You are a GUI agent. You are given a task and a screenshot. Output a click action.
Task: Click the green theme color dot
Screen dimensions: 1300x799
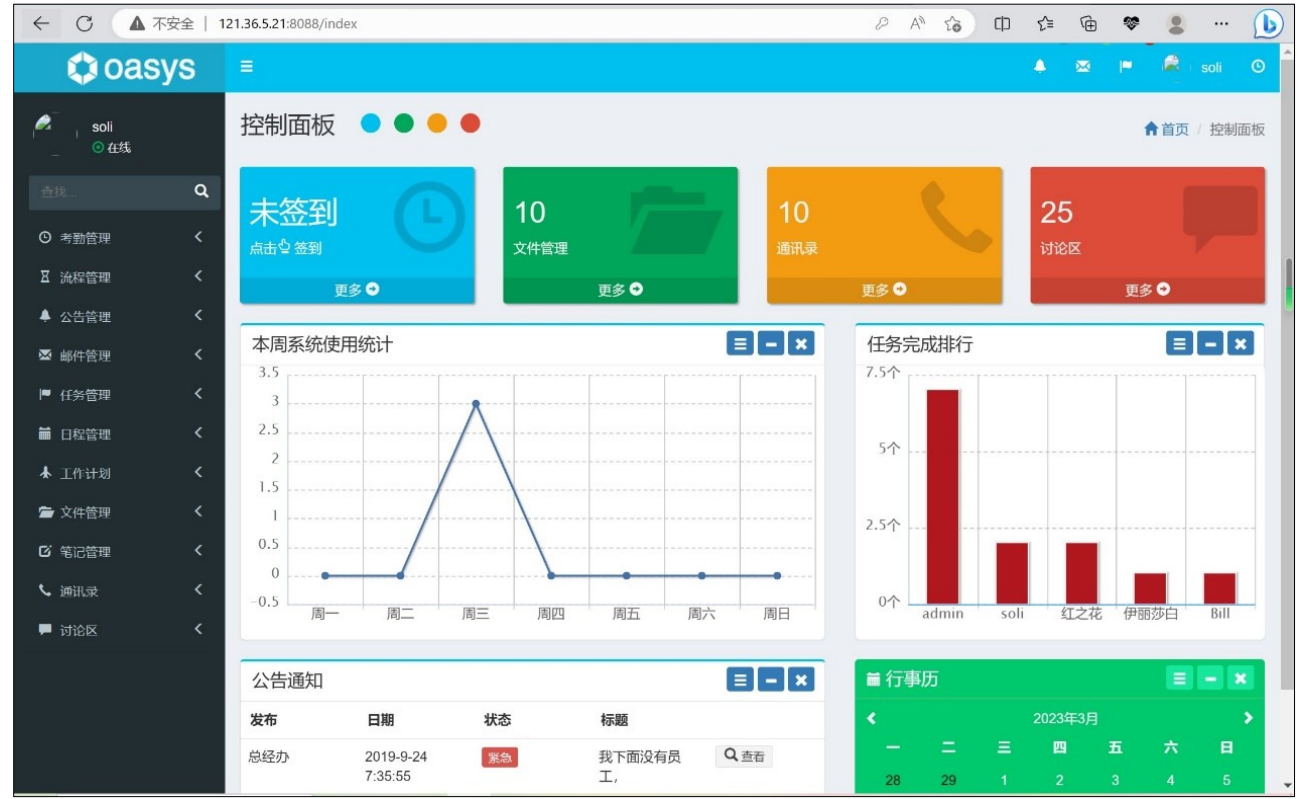point(404,123)
